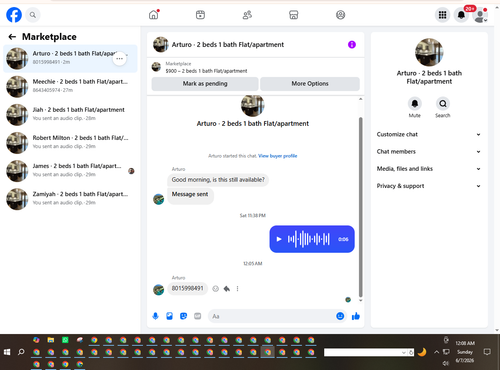Open the notifications bell with 20+ badge

point(461,15)
